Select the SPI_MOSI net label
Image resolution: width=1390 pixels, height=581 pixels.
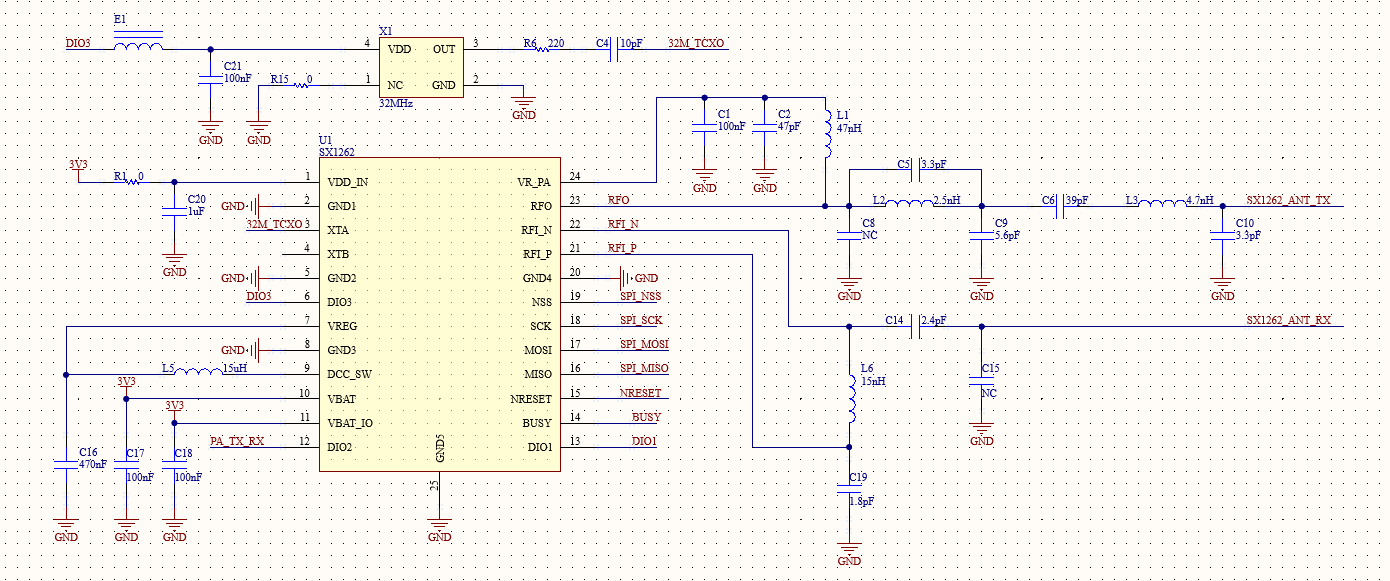pos(644,344)
